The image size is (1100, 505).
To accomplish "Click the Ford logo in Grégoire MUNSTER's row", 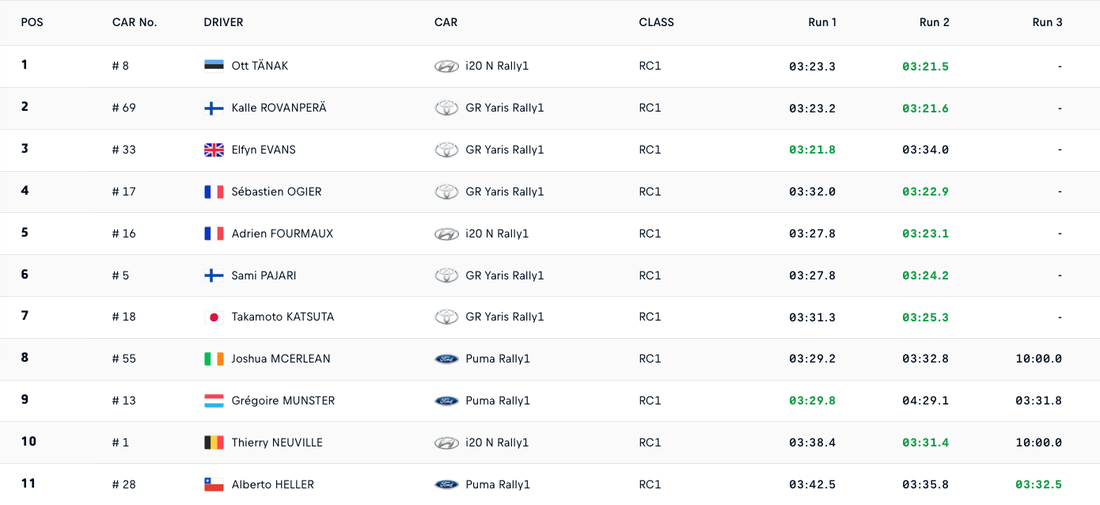I will [446, 401].
